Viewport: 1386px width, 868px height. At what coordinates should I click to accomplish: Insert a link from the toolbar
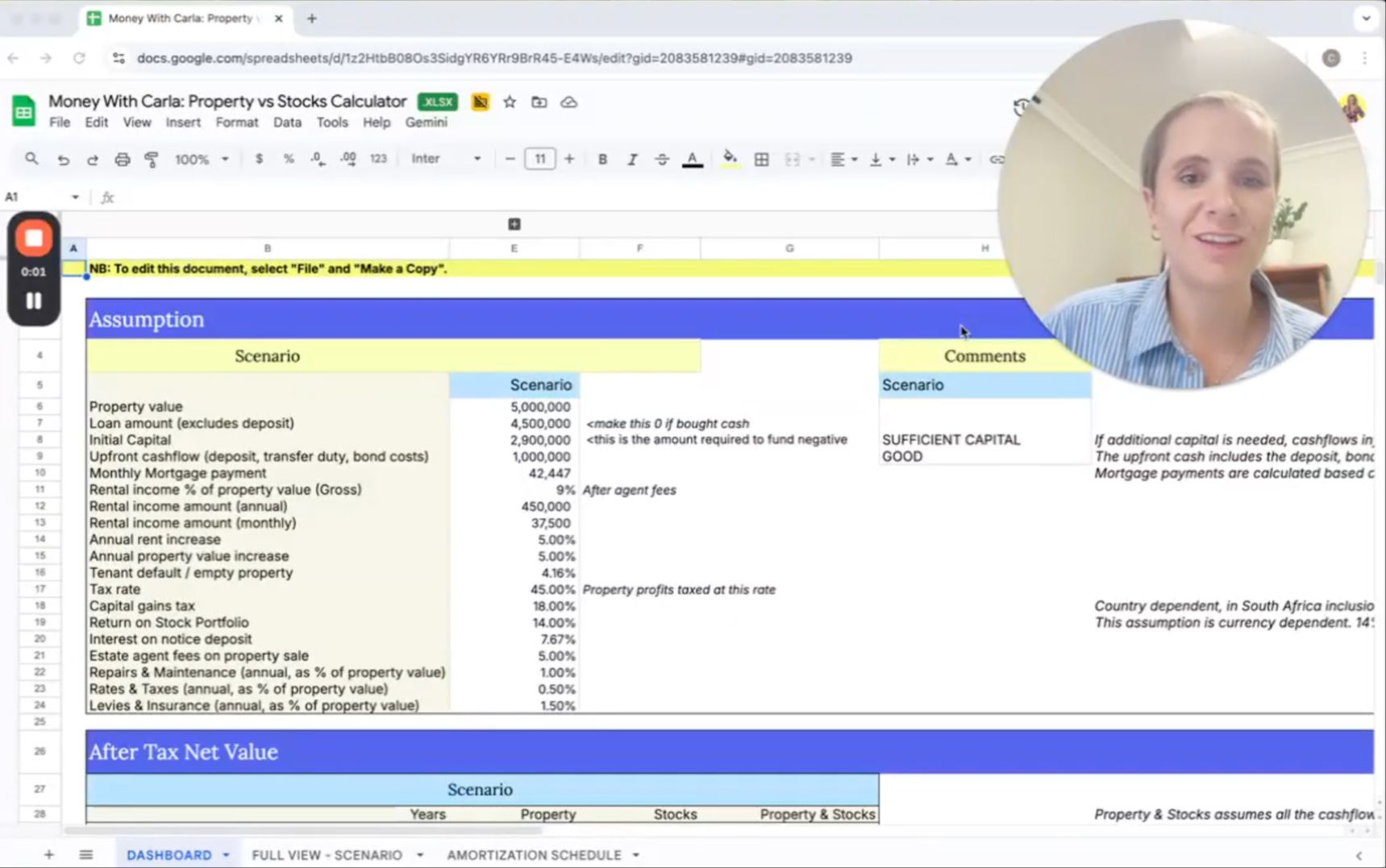997,160
